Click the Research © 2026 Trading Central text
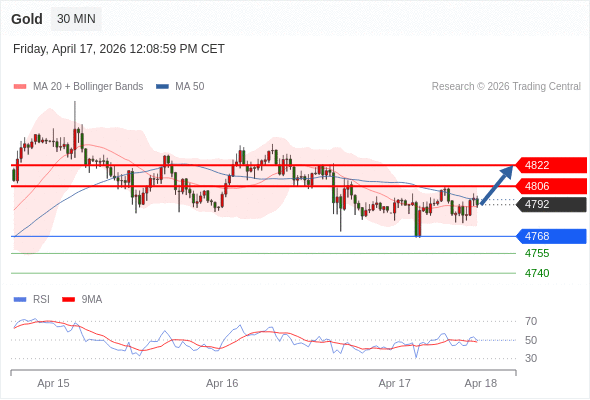Viewport: 590px width, 400px height. coord(506,87)
